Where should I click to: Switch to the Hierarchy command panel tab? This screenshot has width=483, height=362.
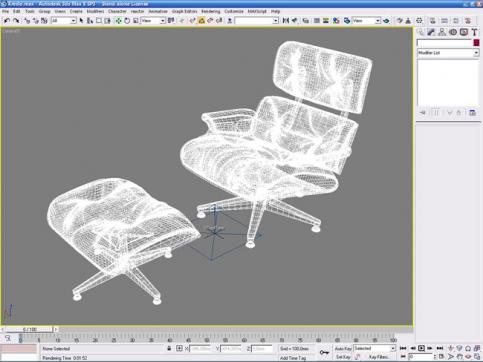click(442, 32)
